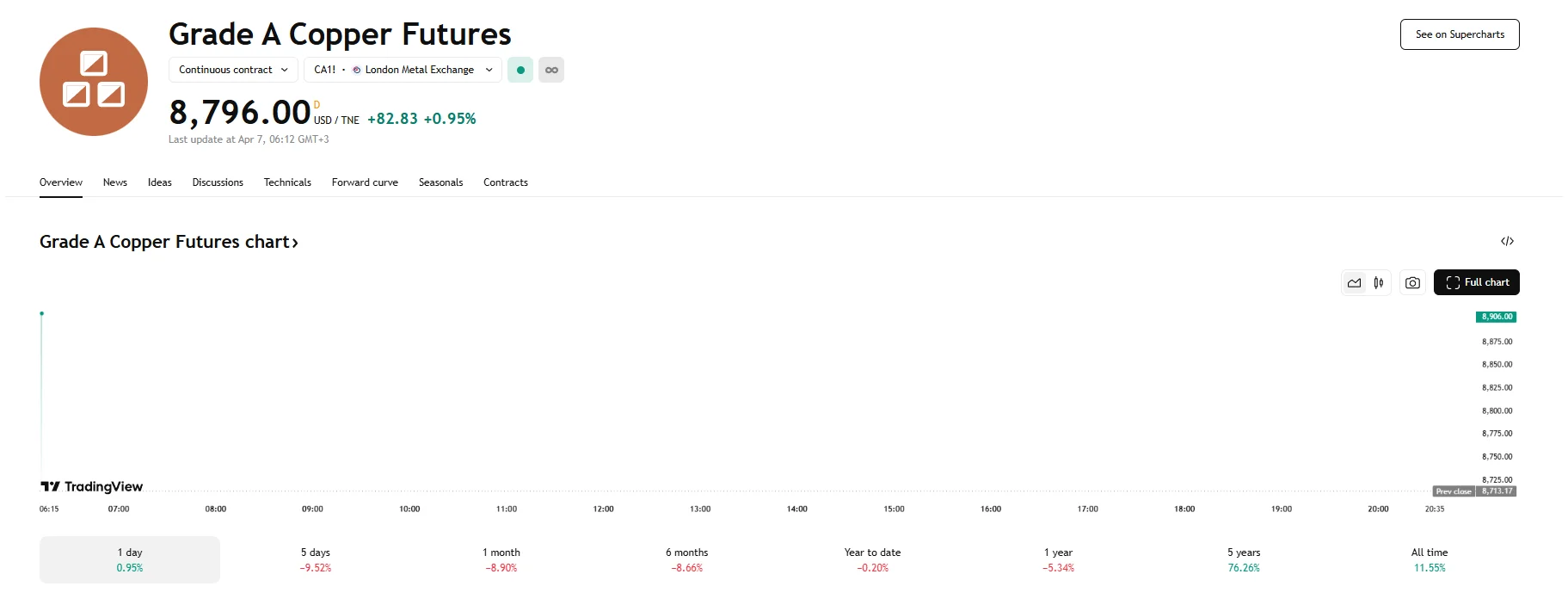Open the embed code icon
Screen dimensions: 1568x605
[1507, 241]
